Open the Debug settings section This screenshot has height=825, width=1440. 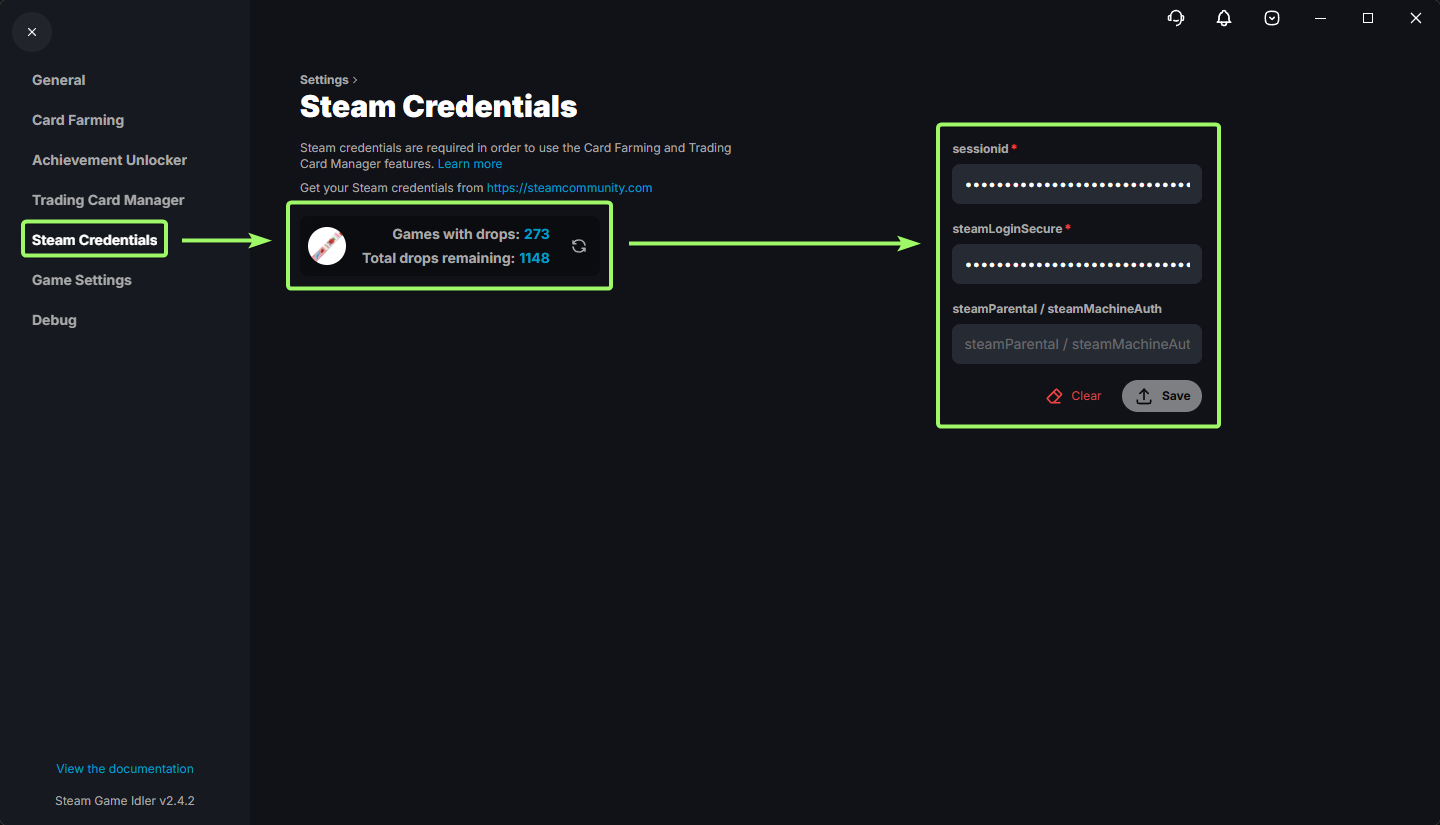[54, 320]
